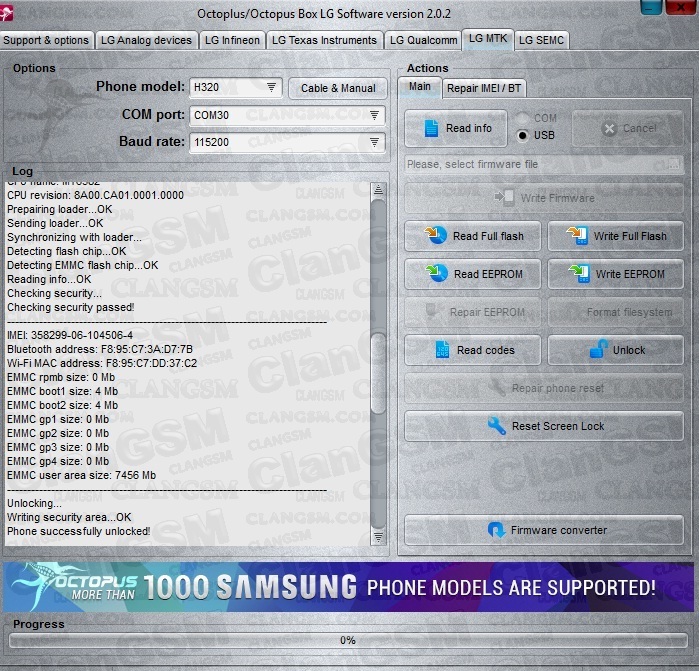Click log line 'Phone successfully unlocked!'
Screen dimensions: 699x671
(x=78, y=531)
